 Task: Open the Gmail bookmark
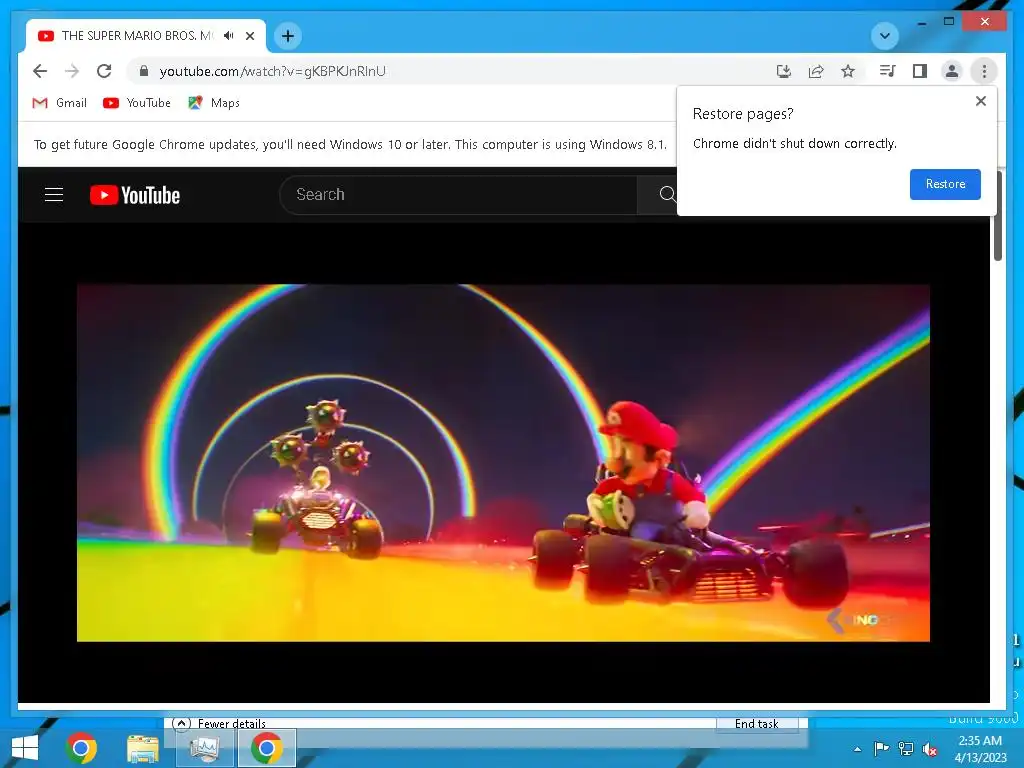59,103
